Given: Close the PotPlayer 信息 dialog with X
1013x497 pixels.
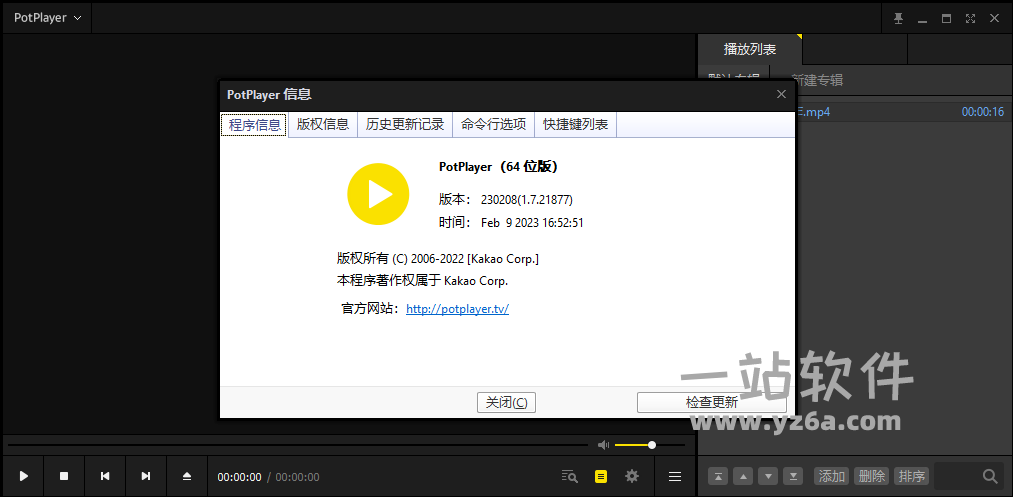Looking at the screenshot, I should click(x=781, y=94).
